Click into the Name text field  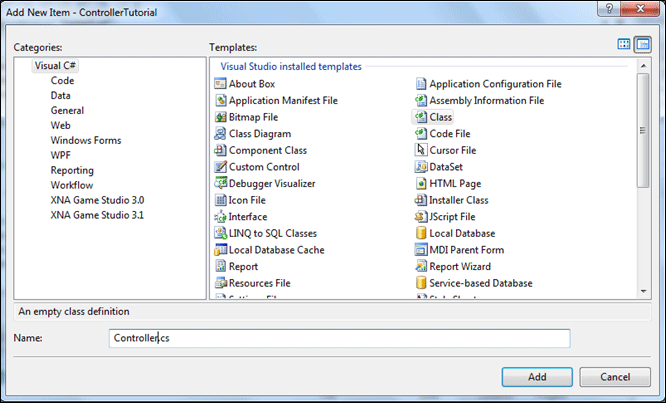coord(339,338)
